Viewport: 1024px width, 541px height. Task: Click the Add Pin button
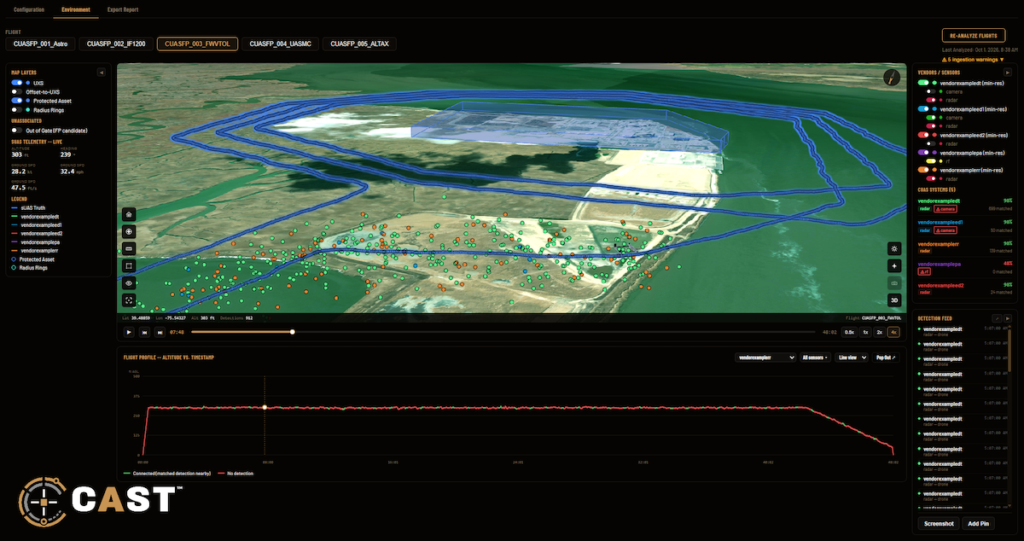(x=978, y=523)
